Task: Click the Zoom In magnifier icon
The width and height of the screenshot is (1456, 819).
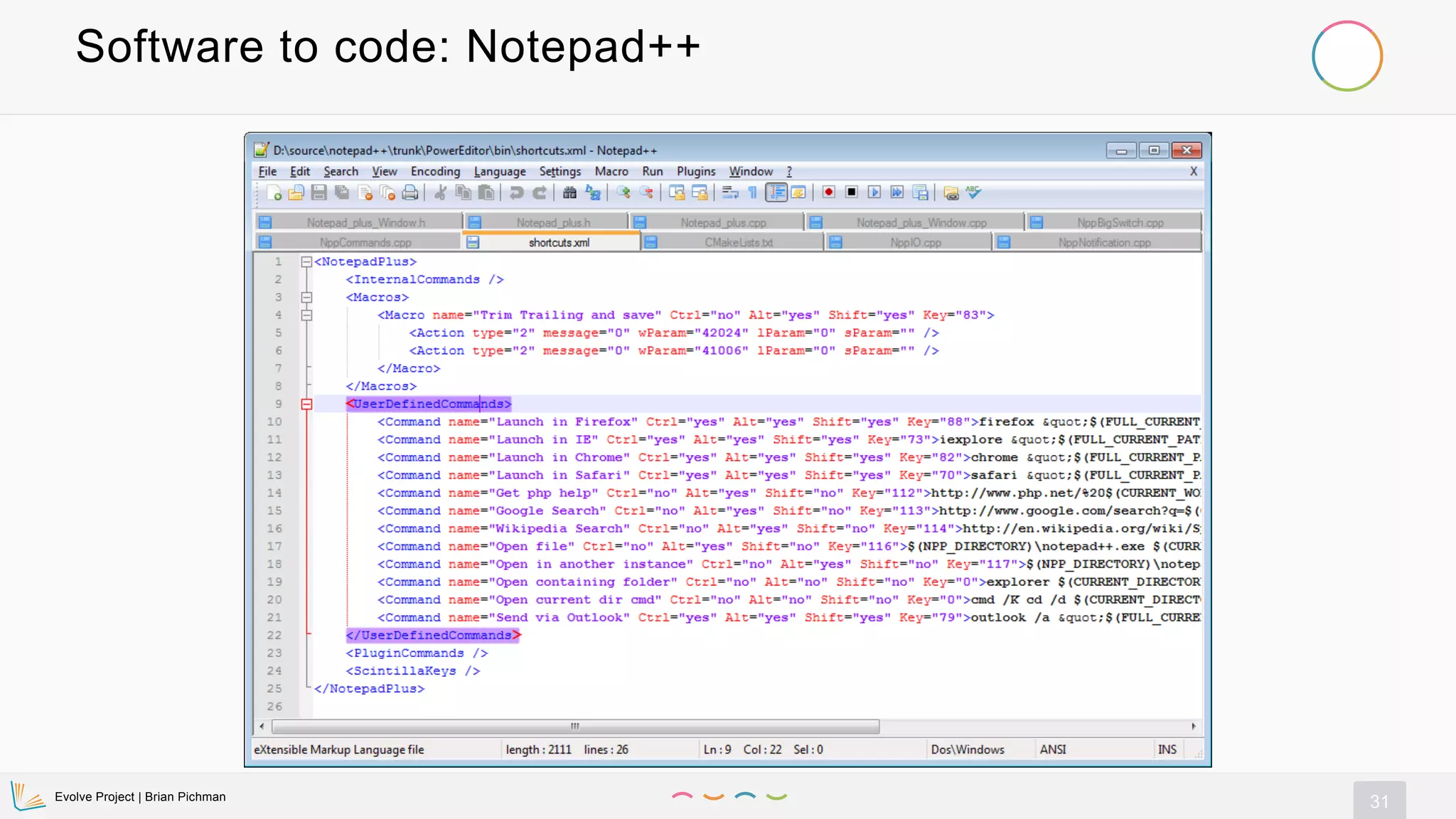Action: [623, 193]
